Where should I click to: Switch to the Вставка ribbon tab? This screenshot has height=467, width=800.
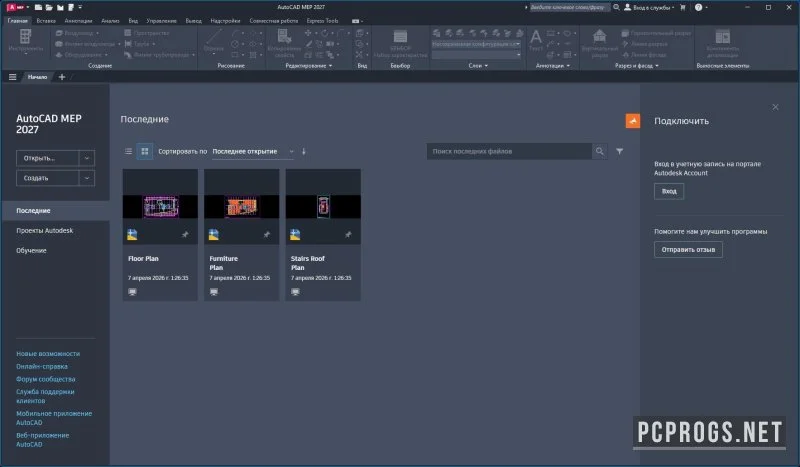[x=46, y=21]
